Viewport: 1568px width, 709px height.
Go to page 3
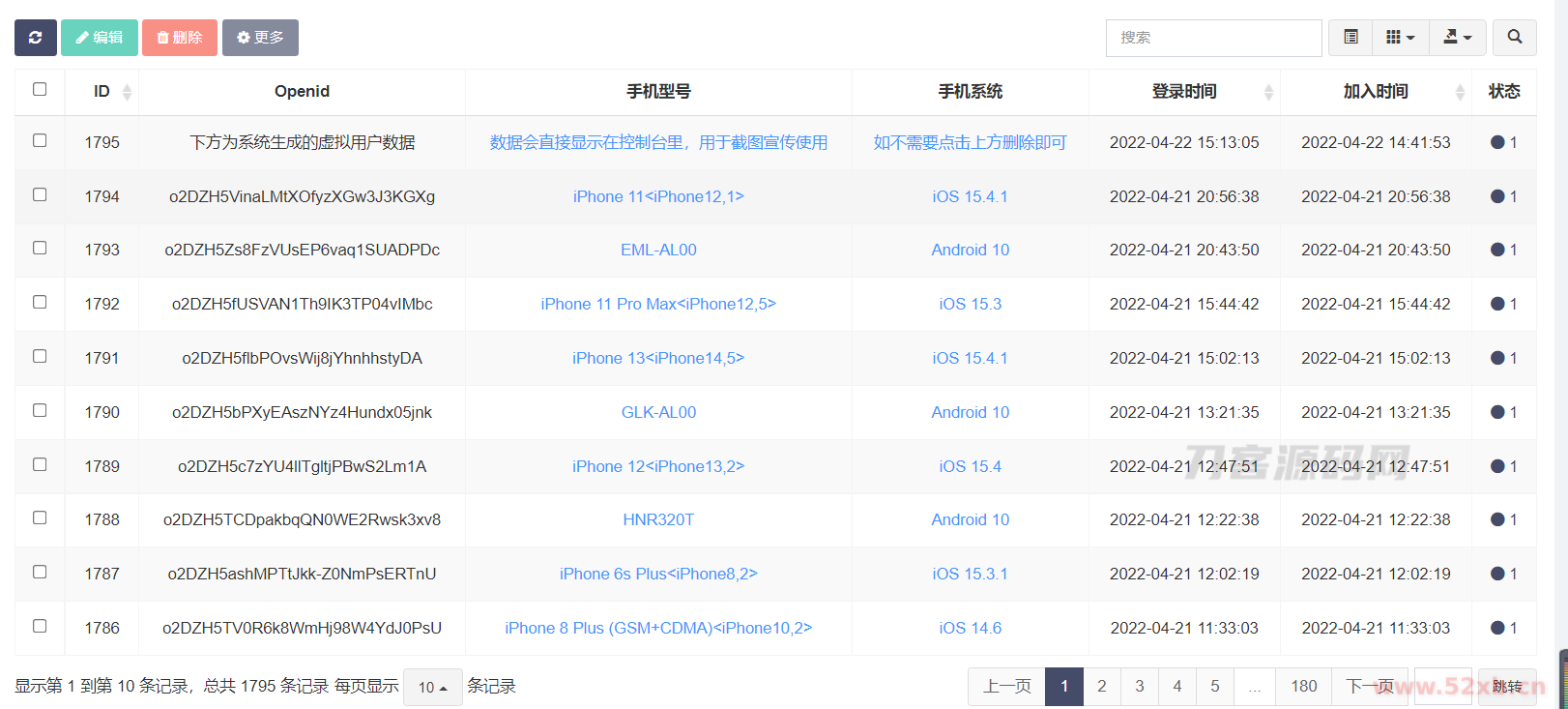pos(1139,686)
